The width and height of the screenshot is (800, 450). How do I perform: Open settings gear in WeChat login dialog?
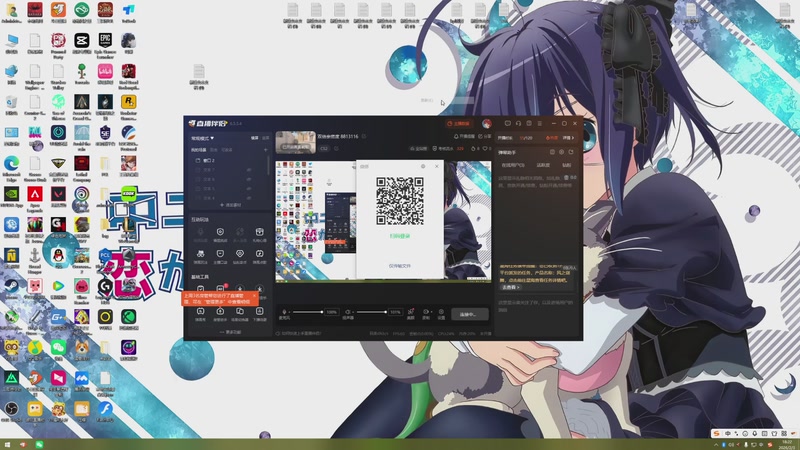pos(422,166)
